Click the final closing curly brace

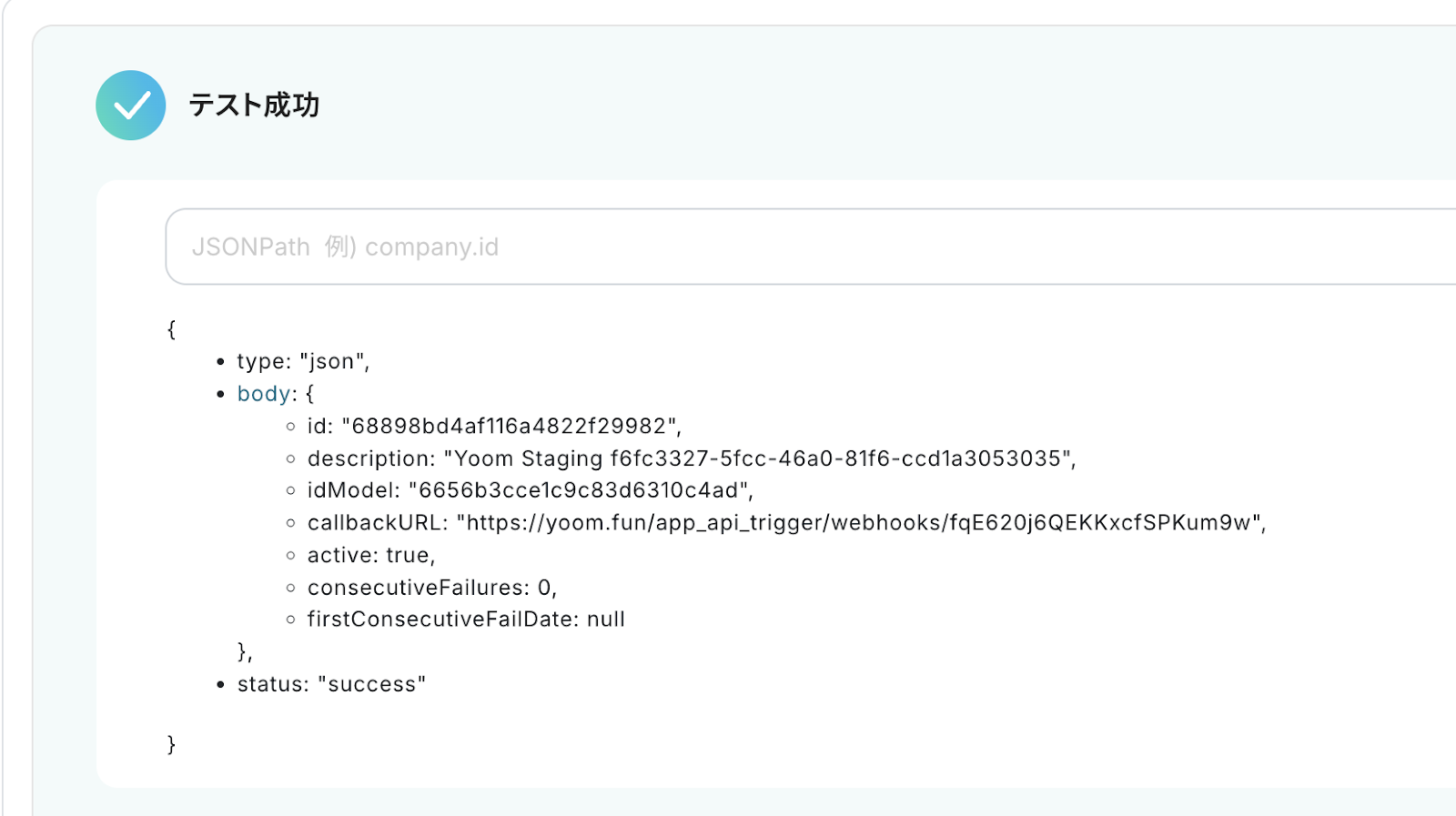(x=171, y=744)
